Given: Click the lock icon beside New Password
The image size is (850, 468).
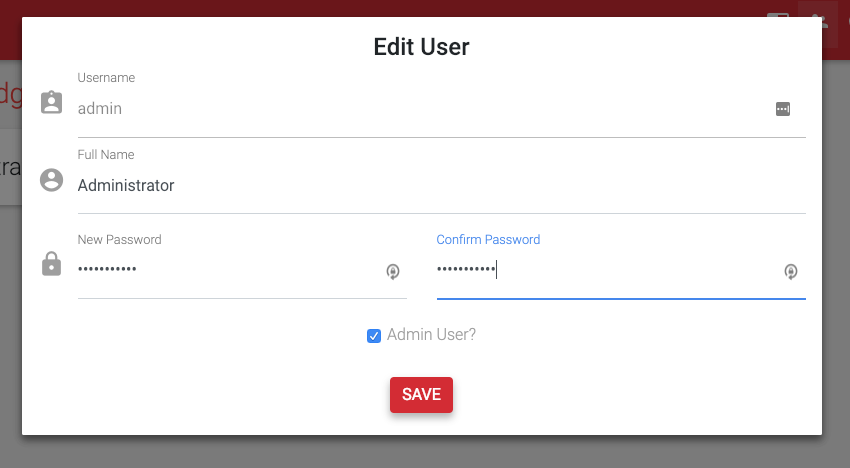Looking at the screenshot, I should (51, 264).
